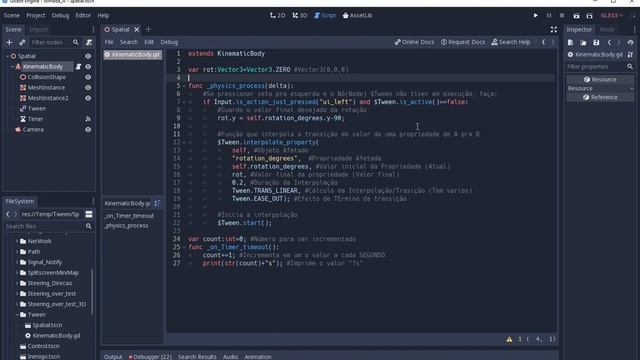Open the Help menu

103,16
